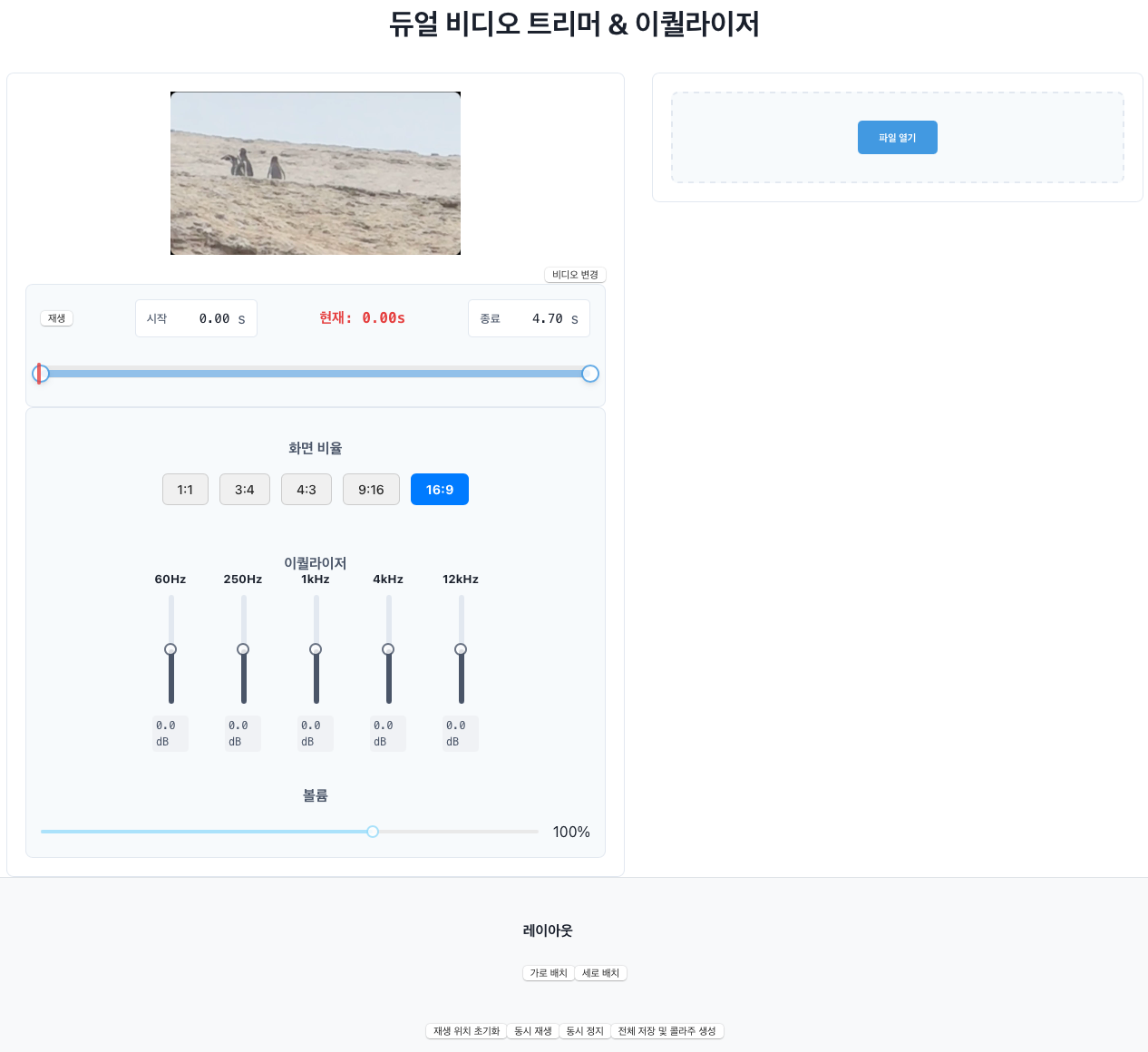Click the volume slider handle at 100%
Viewport: 1148px width, 1052px height.
[x=372, y=831]
